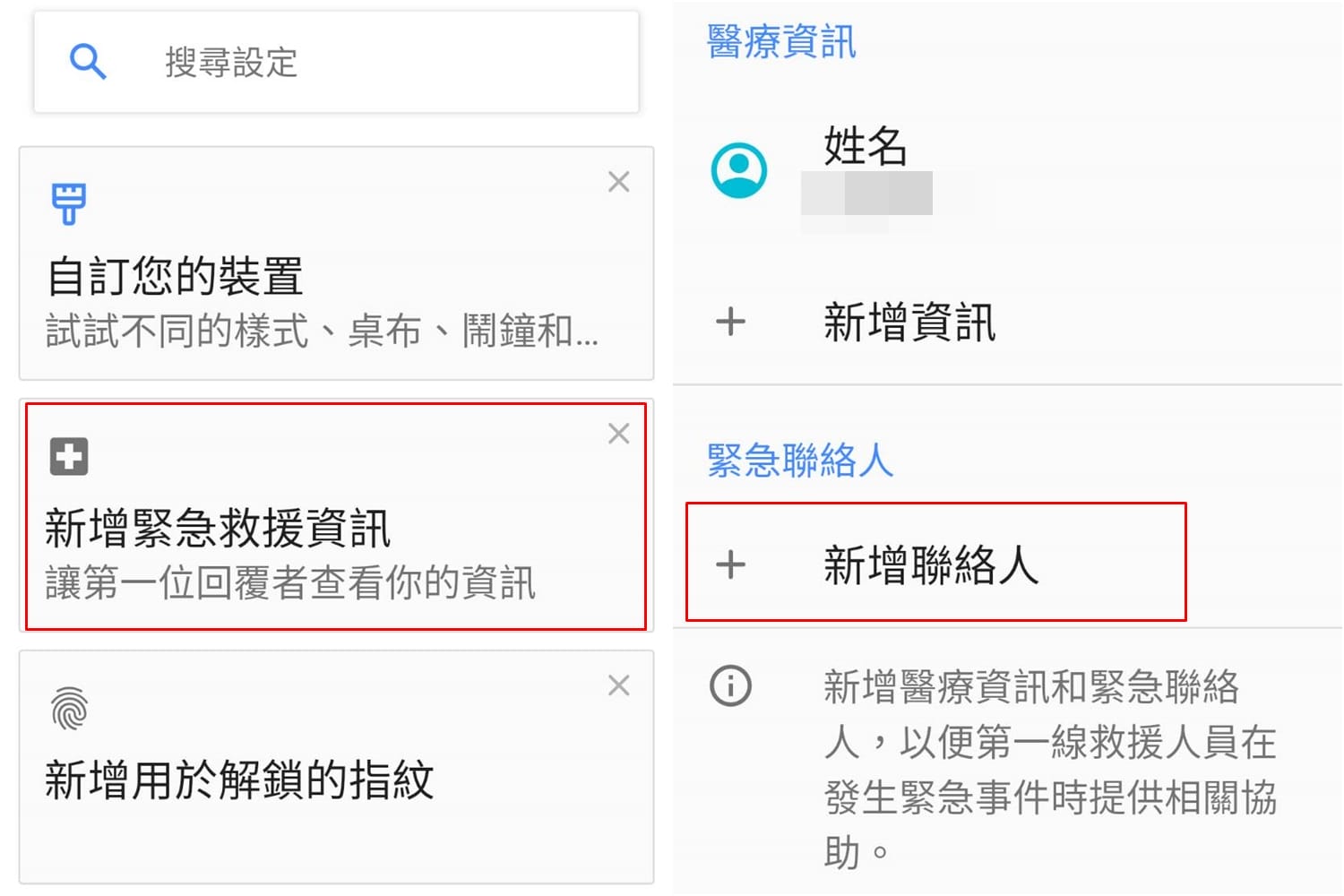Select the 新增資訊 entry
Viewport: 1344px width, 896px height.
coord(1008,322)
